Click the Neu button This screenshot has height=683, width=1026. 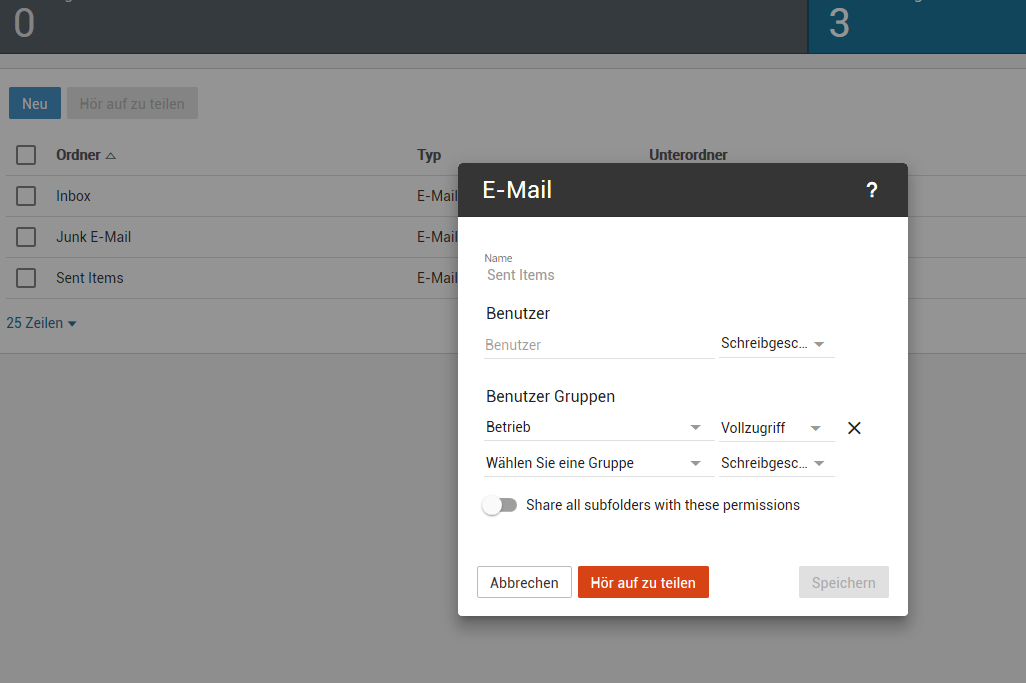pos(35,103)
